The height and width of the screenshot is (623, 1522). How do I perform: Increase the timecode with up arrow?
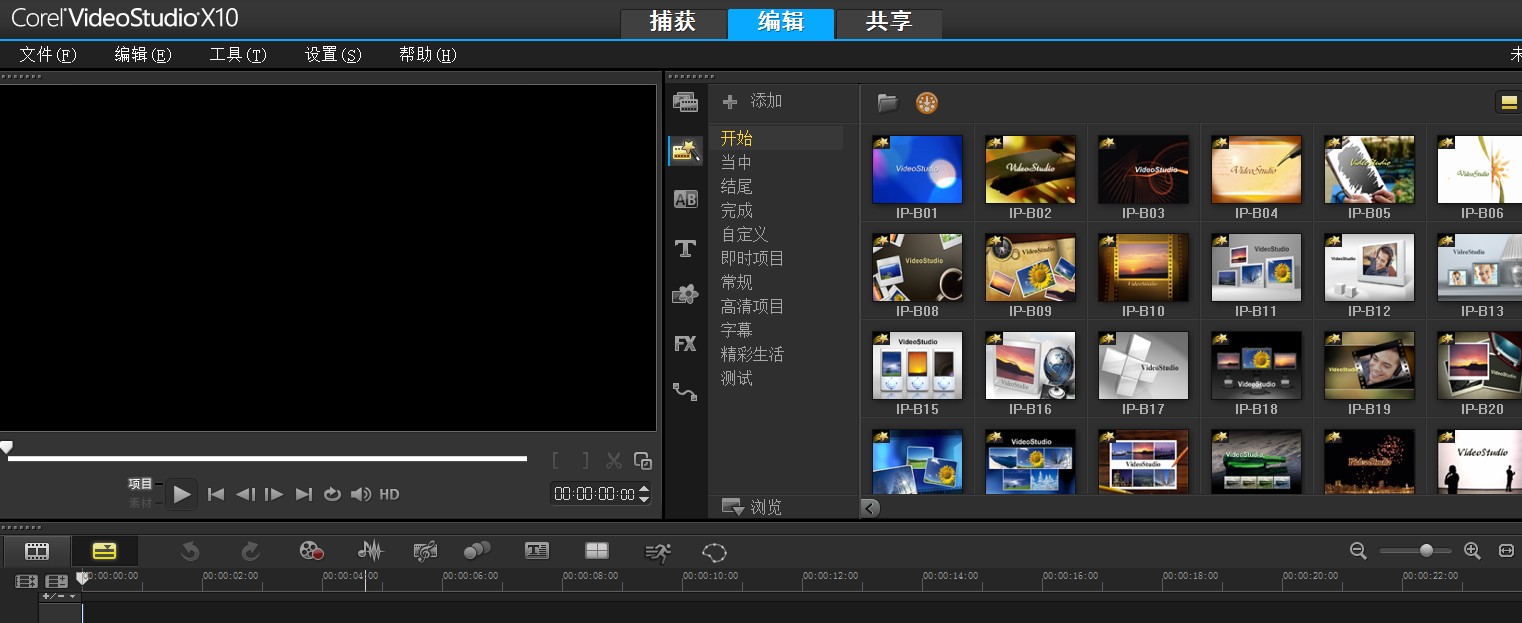click(x=644, y=489)
